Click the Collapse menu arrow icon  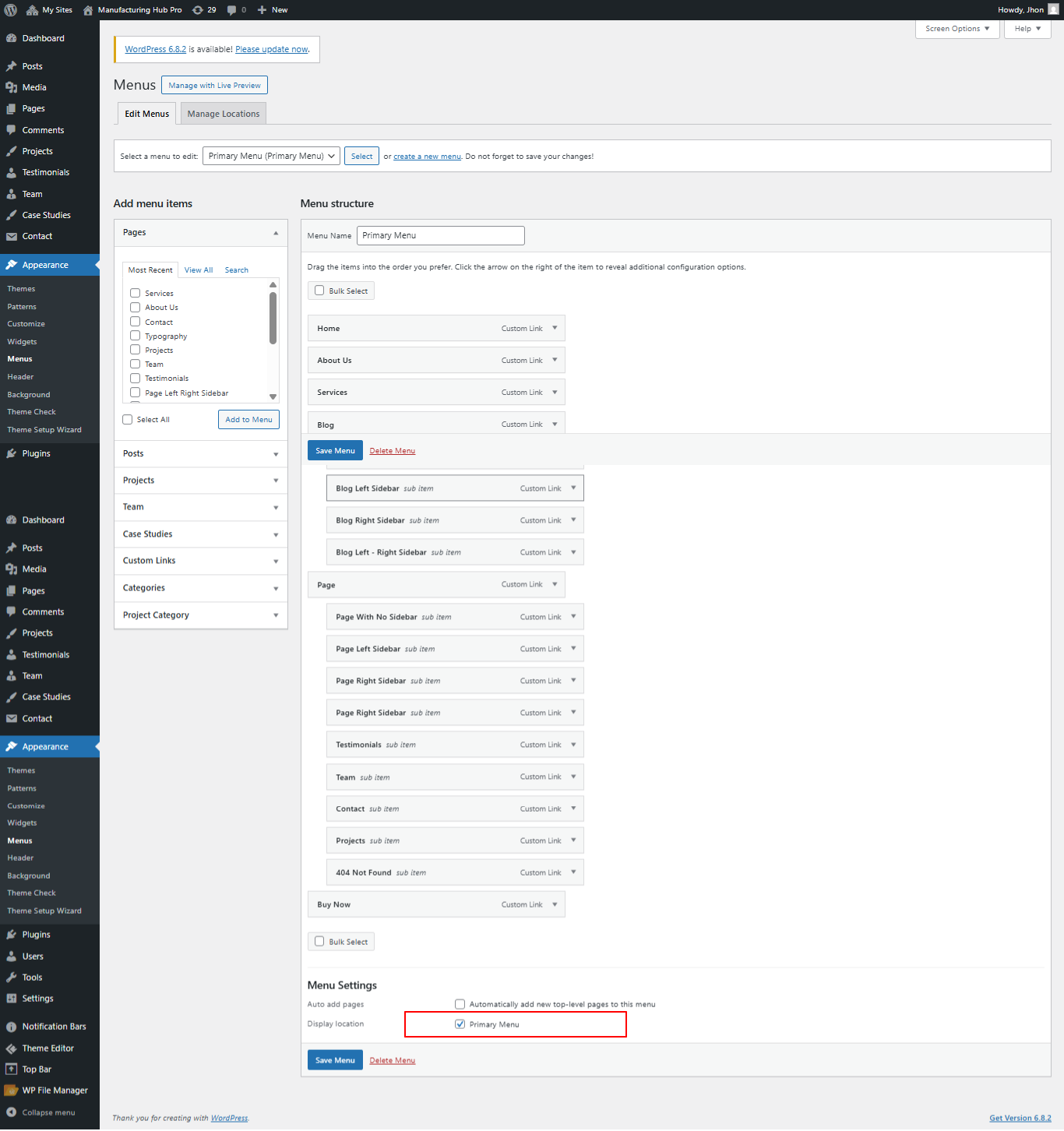click(12, 1112)
